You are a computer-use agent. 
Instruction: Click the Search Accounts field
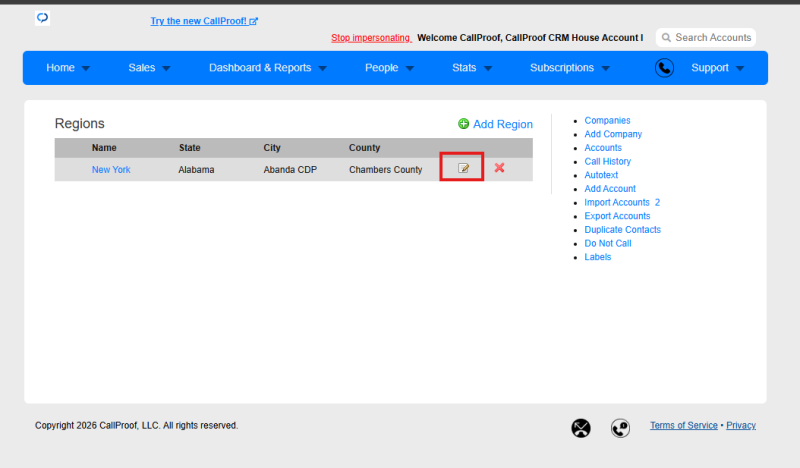pyautogui.click(x=706, y=37)
